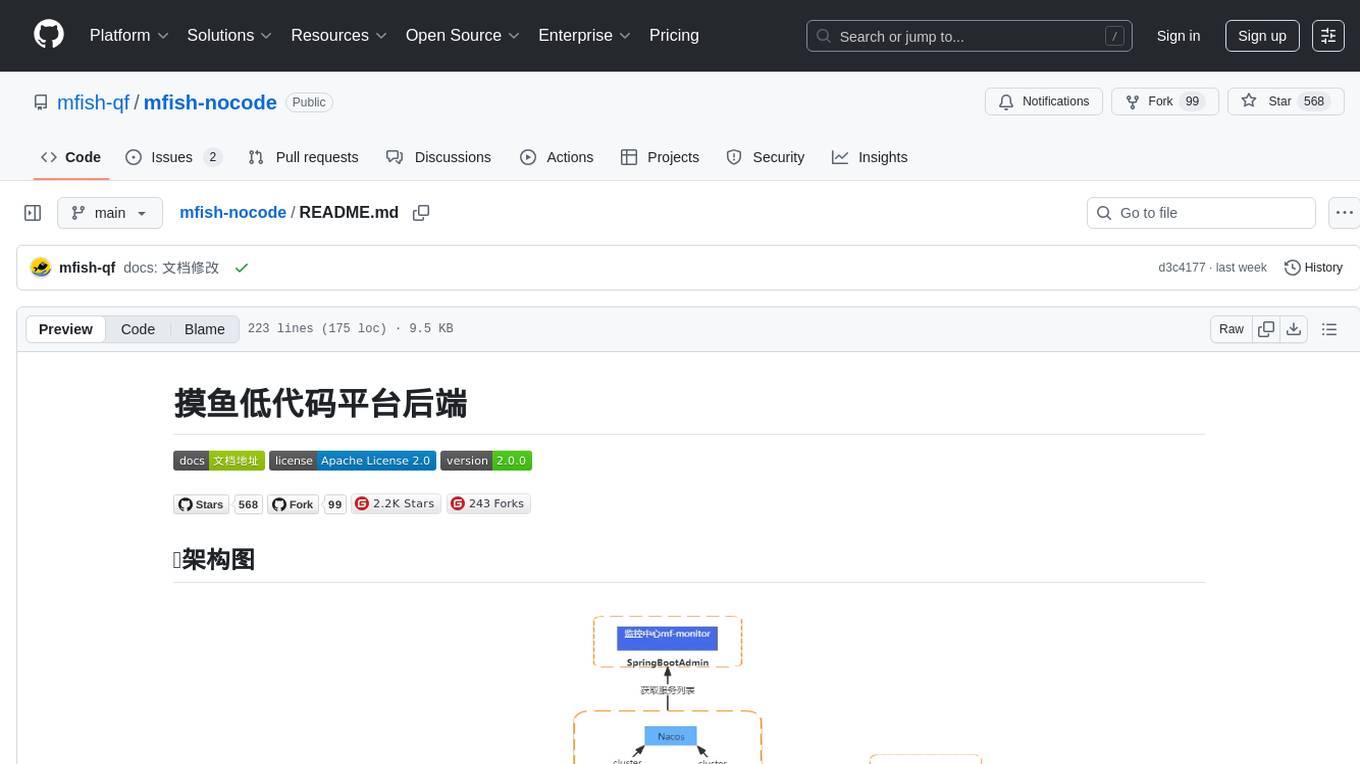Select the Preview view toggle
The width and height of the screenshot is (1360, 764).
66,329
